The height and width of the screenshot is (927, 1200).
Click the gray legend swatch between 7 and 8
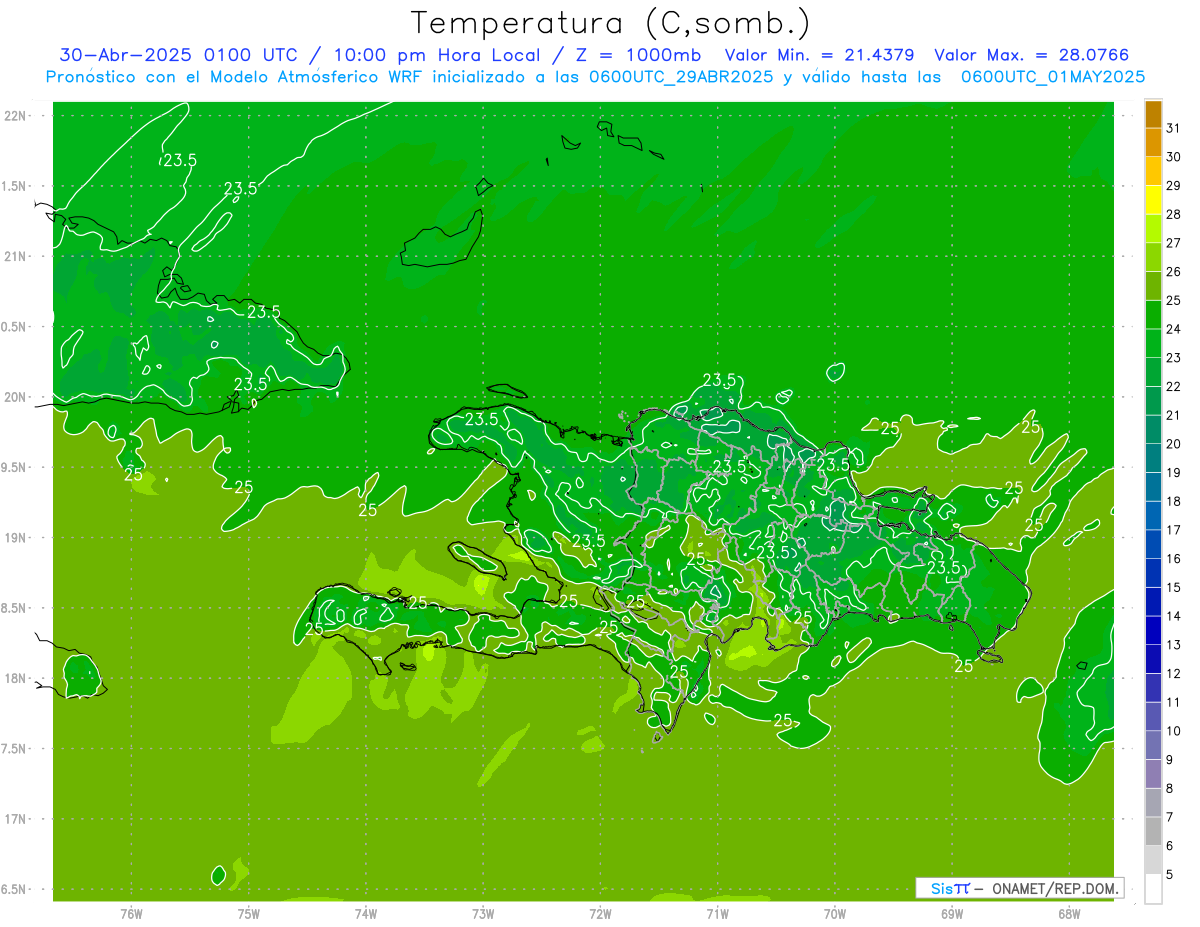point(1153,802)
